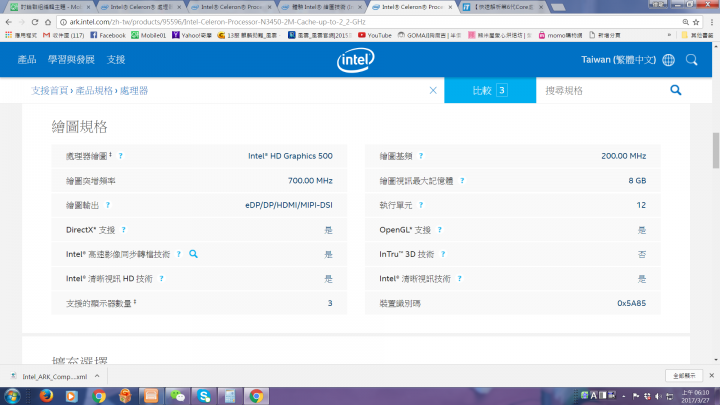Click help icon next to DirectX 支援
Image resolution: width=720 pixels, height=405 pixels.
tap(124, 230)
